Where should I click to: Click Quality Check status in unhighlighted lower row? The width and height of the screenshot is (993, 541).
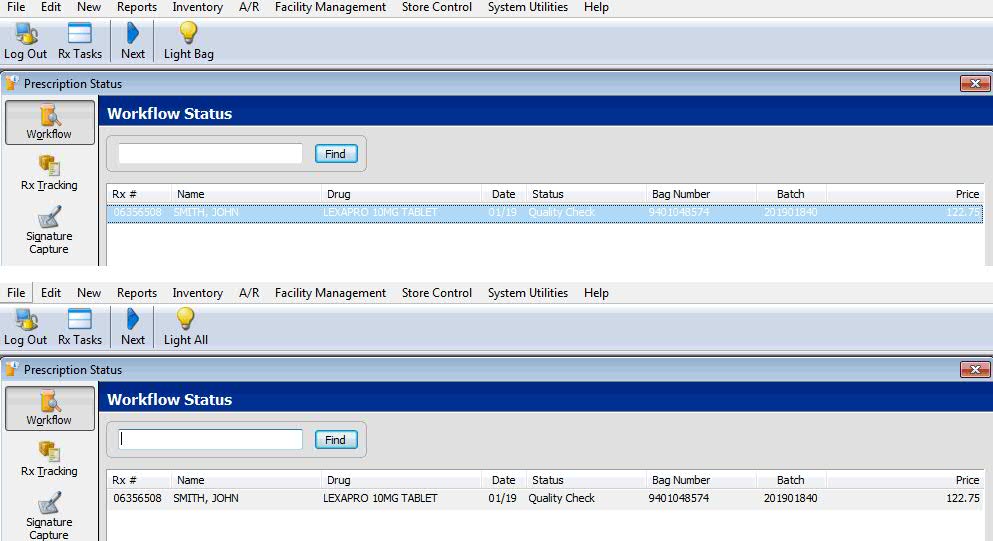click(x=562, y=499)
